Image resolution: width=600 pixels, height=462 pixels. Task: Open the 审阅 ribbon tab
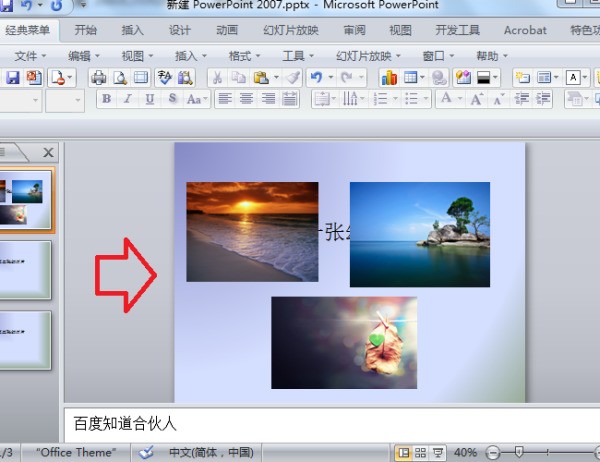[x=354, y=30]
